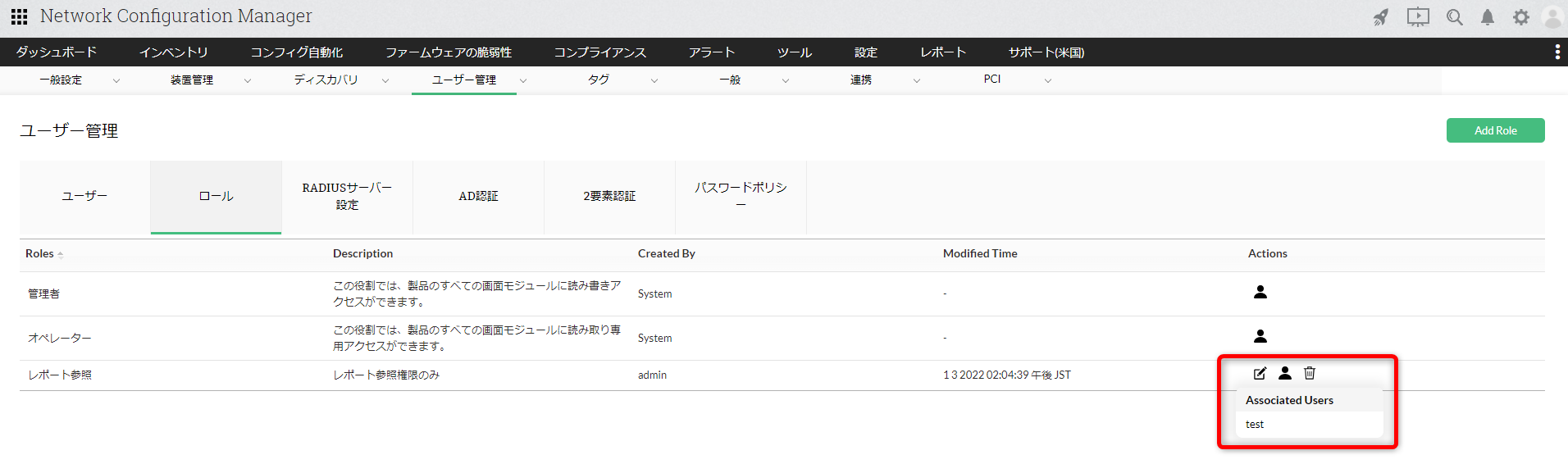
Task: Open the インベントリ menu
Action: point(173,52)
